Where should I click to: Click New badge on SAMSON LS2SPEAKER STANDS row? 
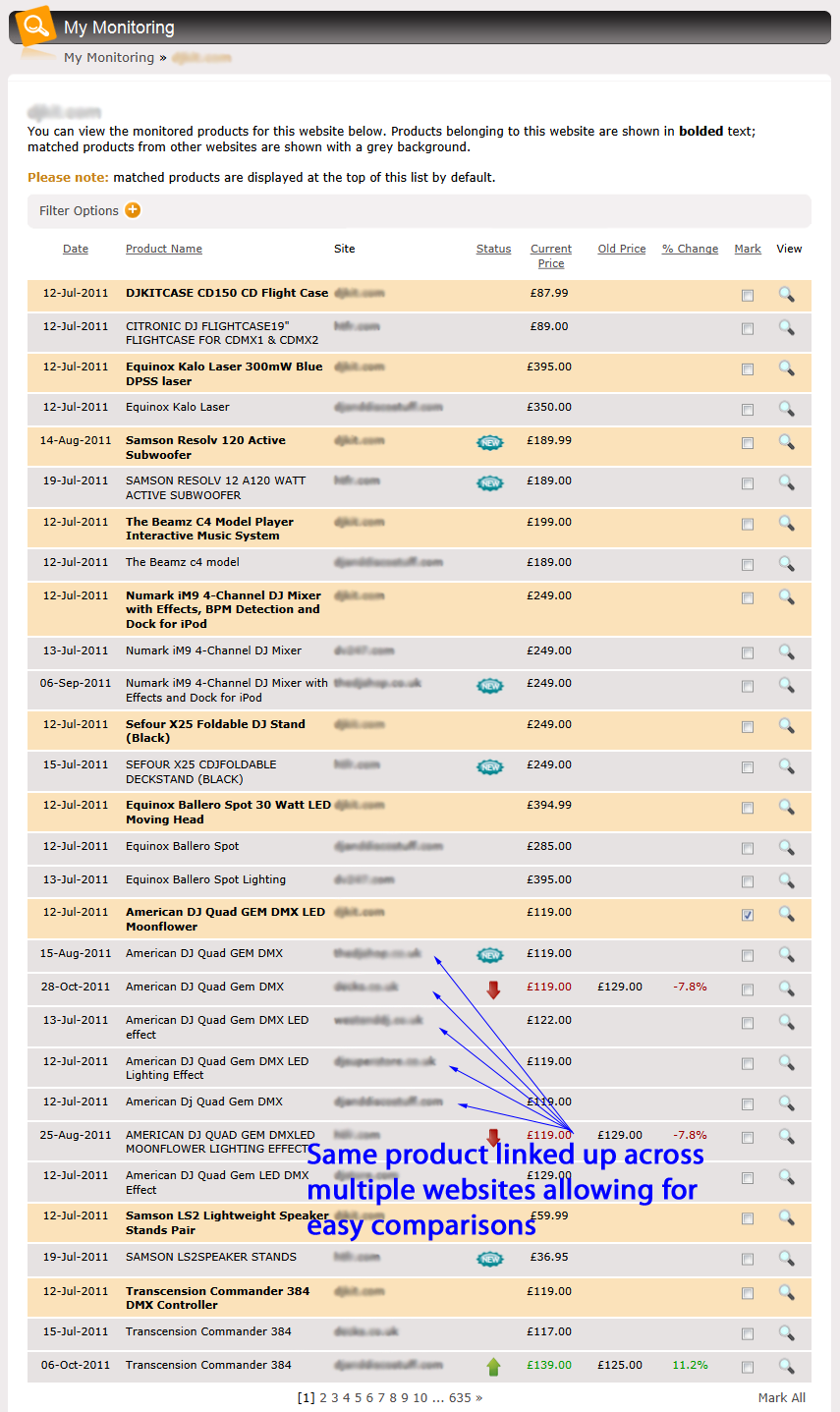point(490,1259)
